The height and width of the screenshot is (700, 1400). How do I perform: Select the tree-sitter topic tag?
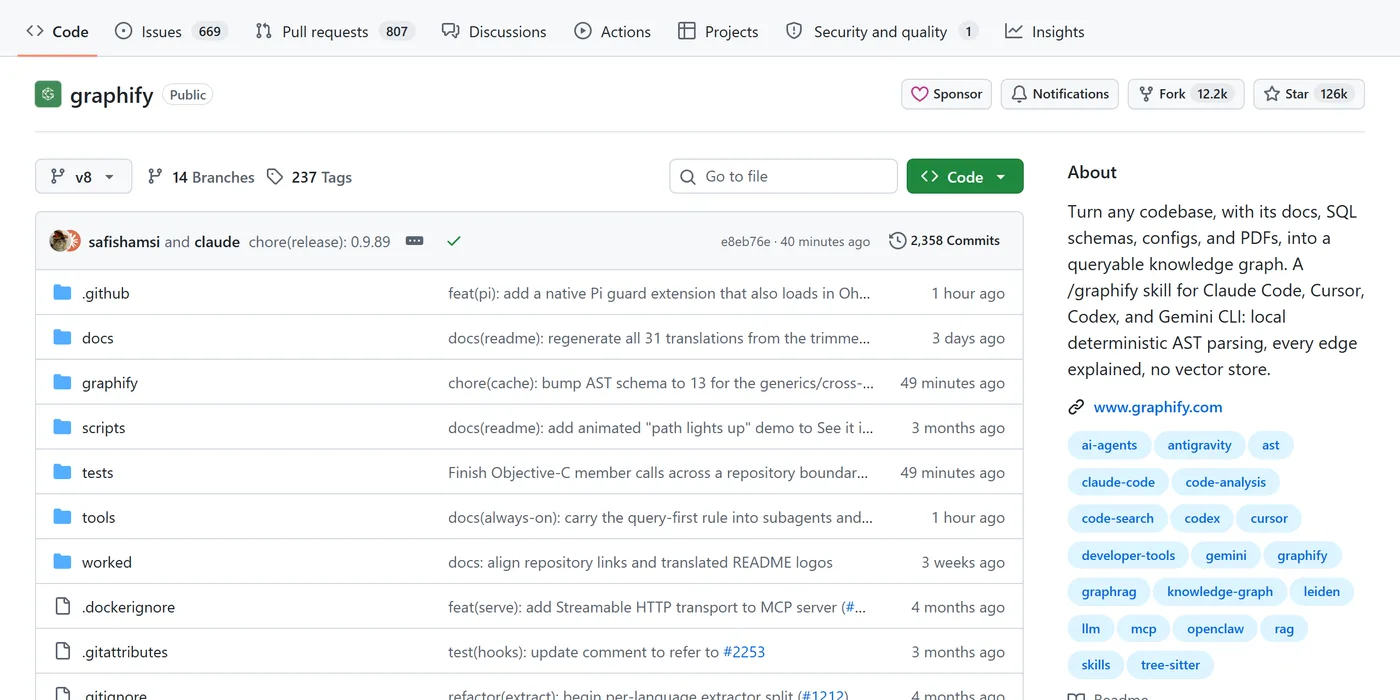(1170, 665)
